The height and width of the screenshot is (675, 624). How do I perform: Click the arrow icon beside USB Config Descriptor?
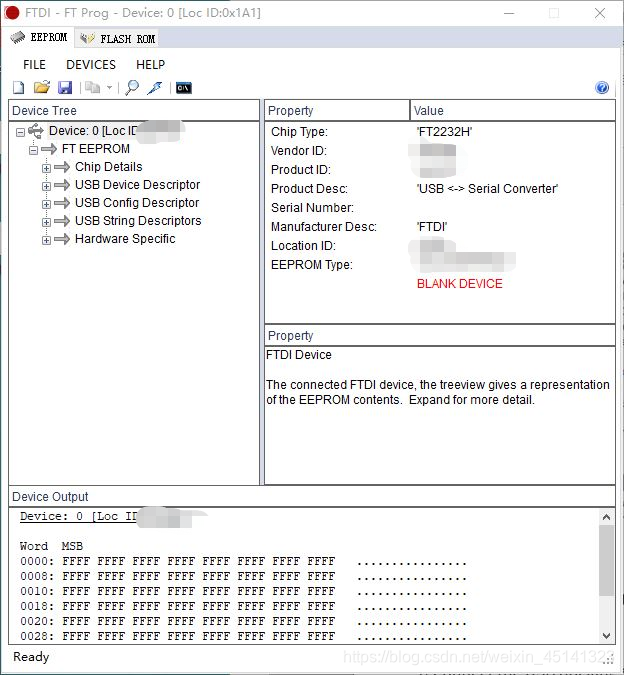pyautogui.click(x=62, y=203)
